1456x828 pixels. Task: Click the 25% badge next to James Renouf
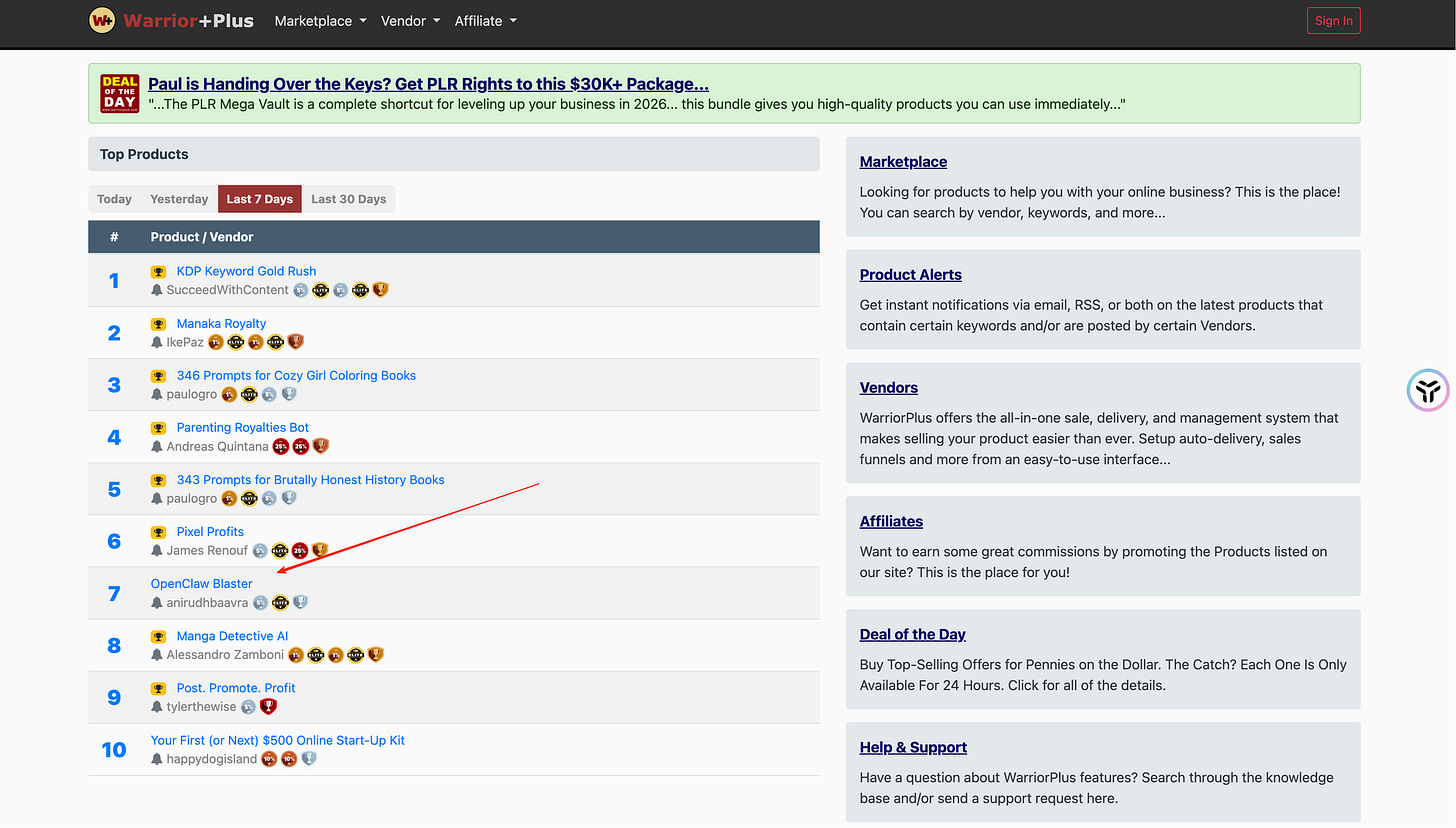pyautogui.click(x=300, y=550)
